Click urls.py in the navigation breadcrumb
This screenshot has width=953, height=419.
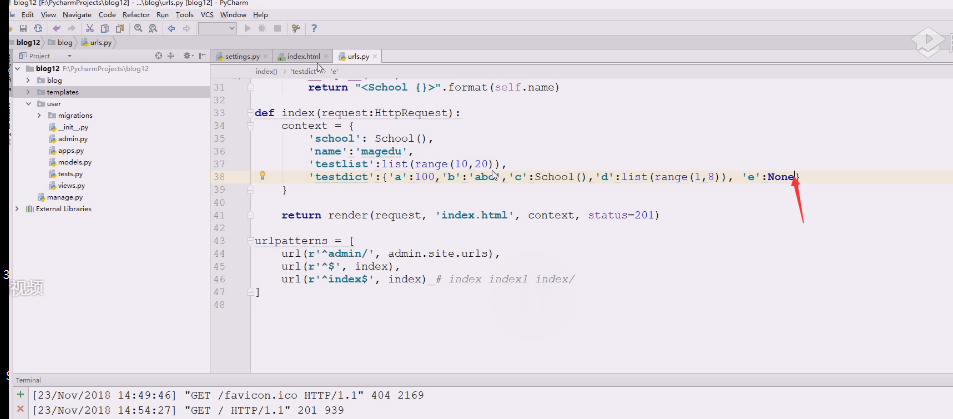[x=95, y=43]
